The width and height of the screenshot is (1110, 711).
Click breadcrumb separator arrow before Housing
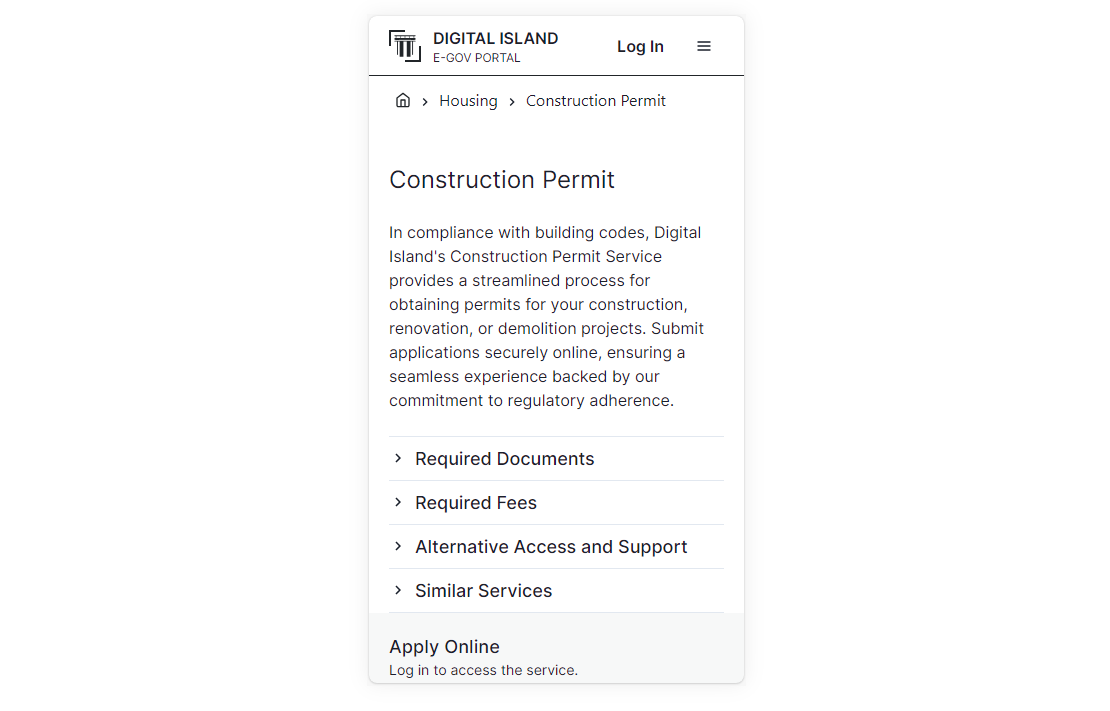point(425,101)
